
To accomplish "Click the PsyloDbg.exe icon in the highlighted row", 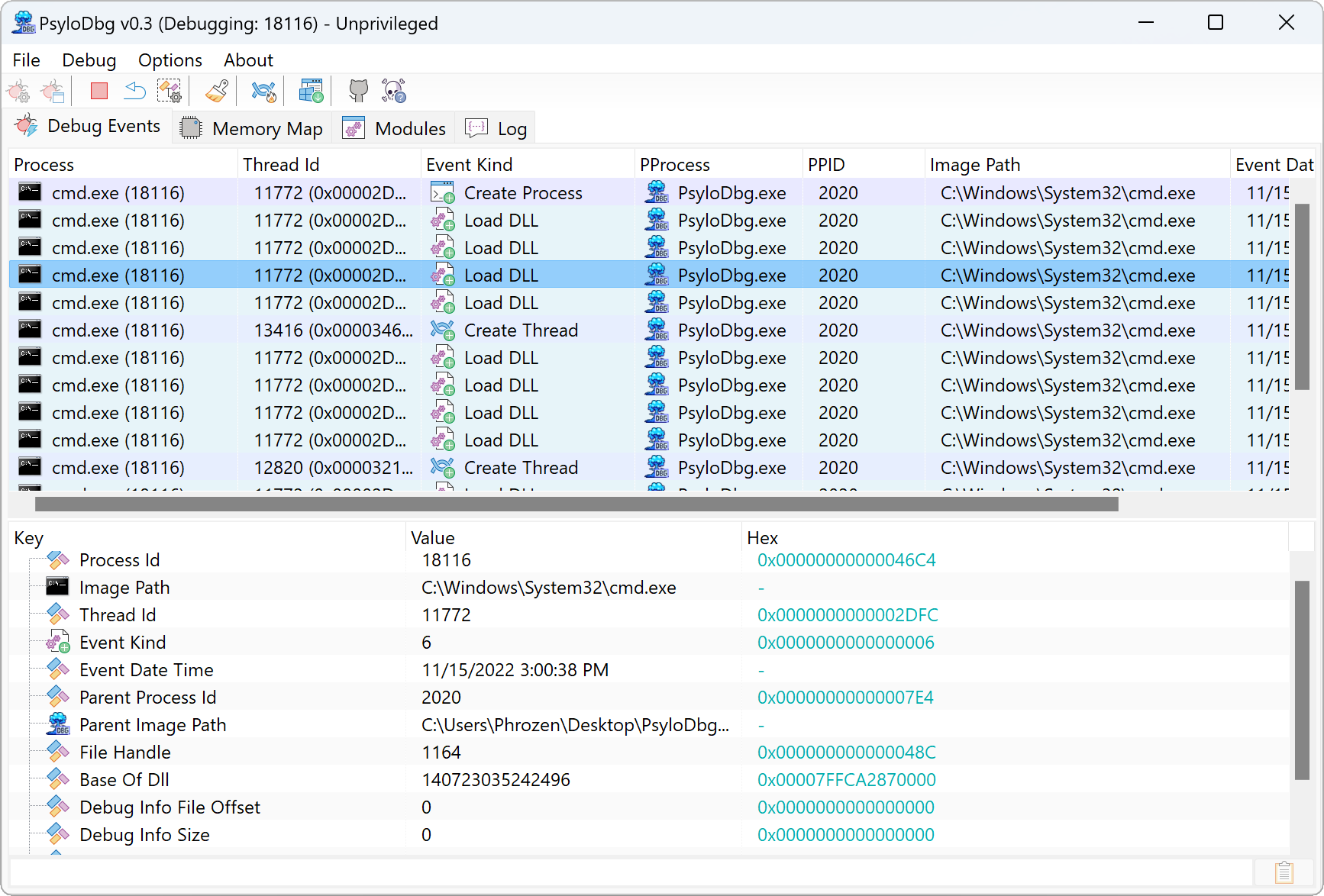I will [657, 276].
